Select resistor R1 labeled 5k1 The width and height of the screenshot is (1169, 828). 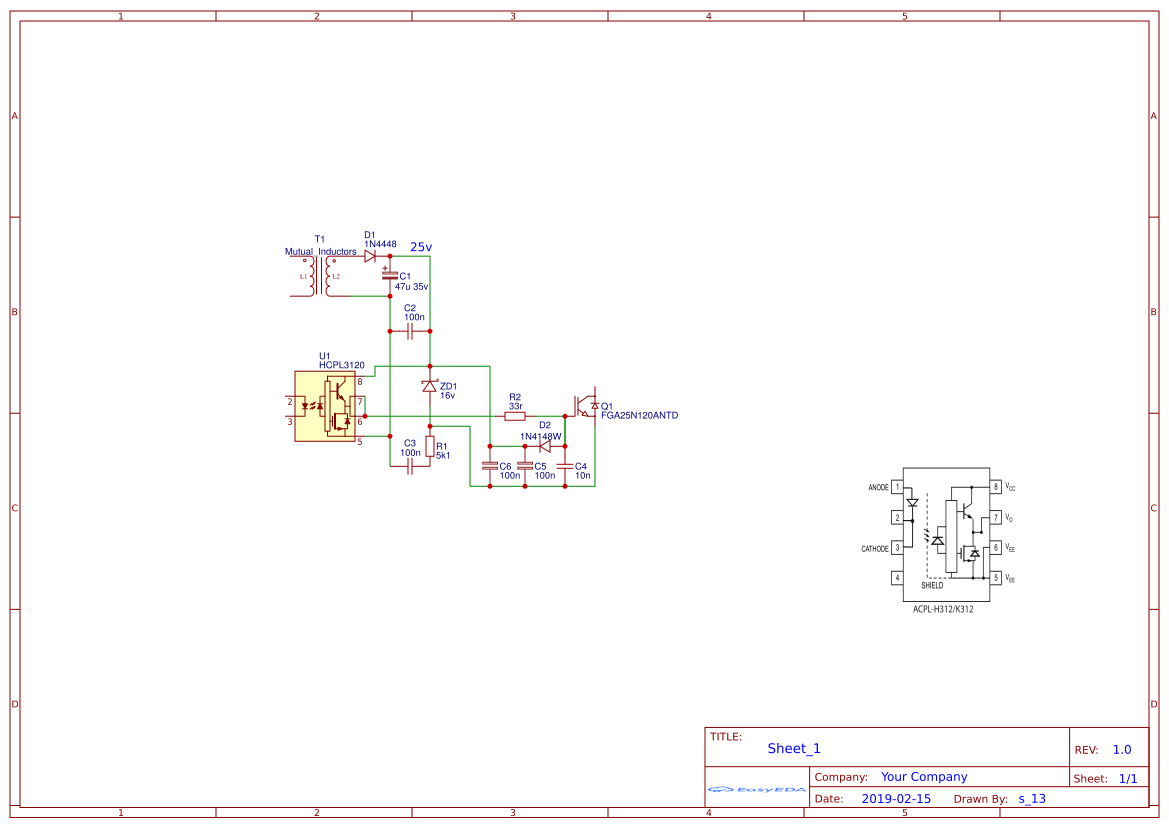(x=430, y=447)
